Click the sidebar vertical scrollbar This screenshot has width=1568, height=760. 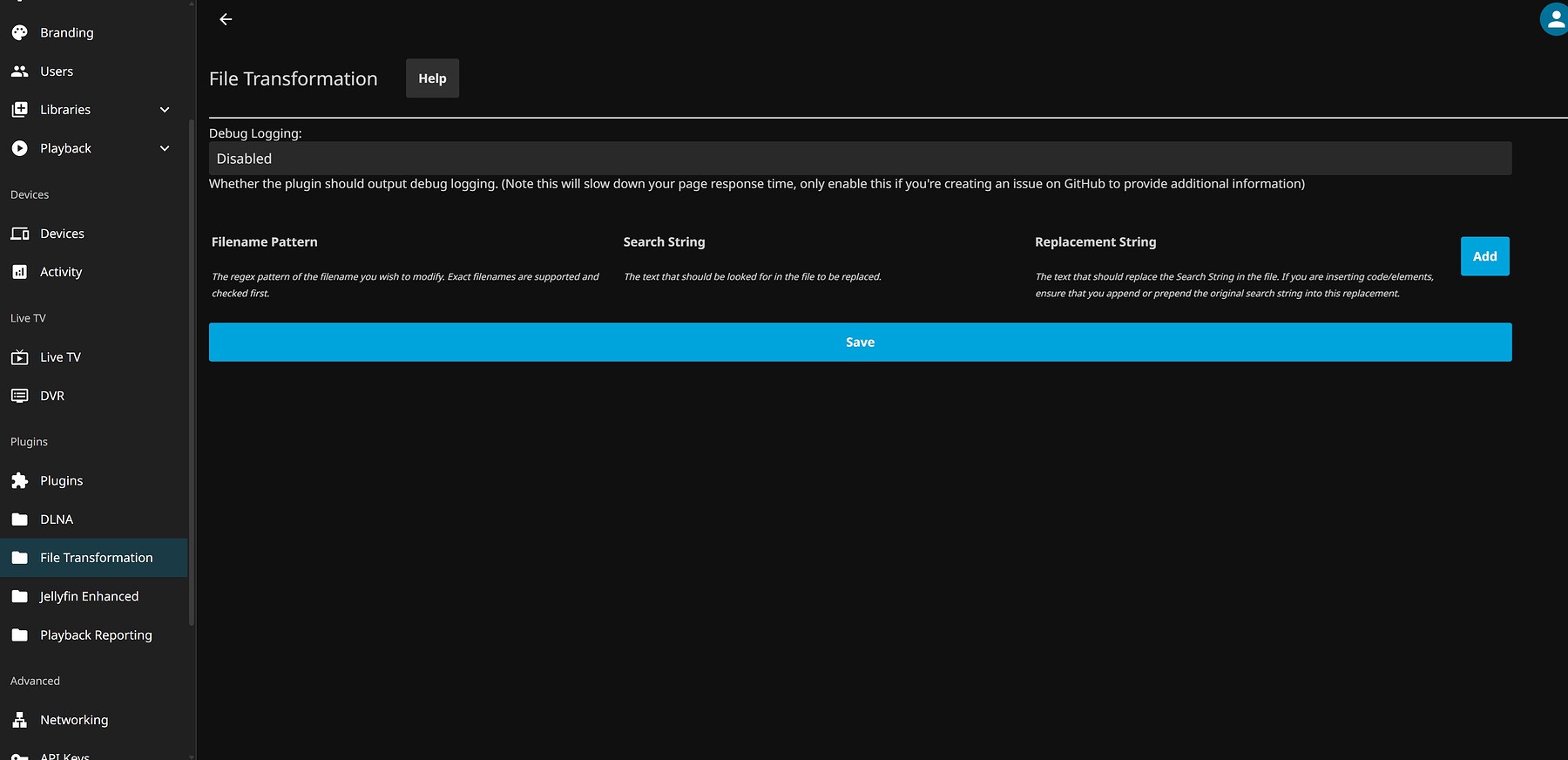(x=192, y=373)
